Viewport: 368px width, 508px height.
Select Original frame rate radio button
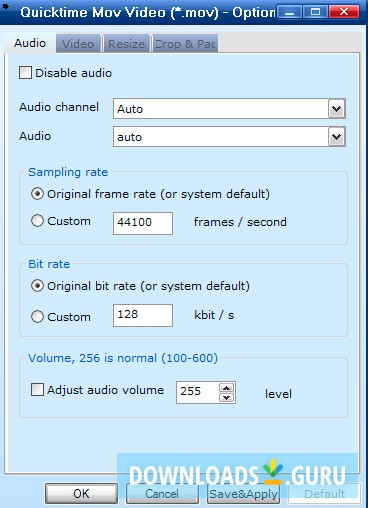[37, 194]
